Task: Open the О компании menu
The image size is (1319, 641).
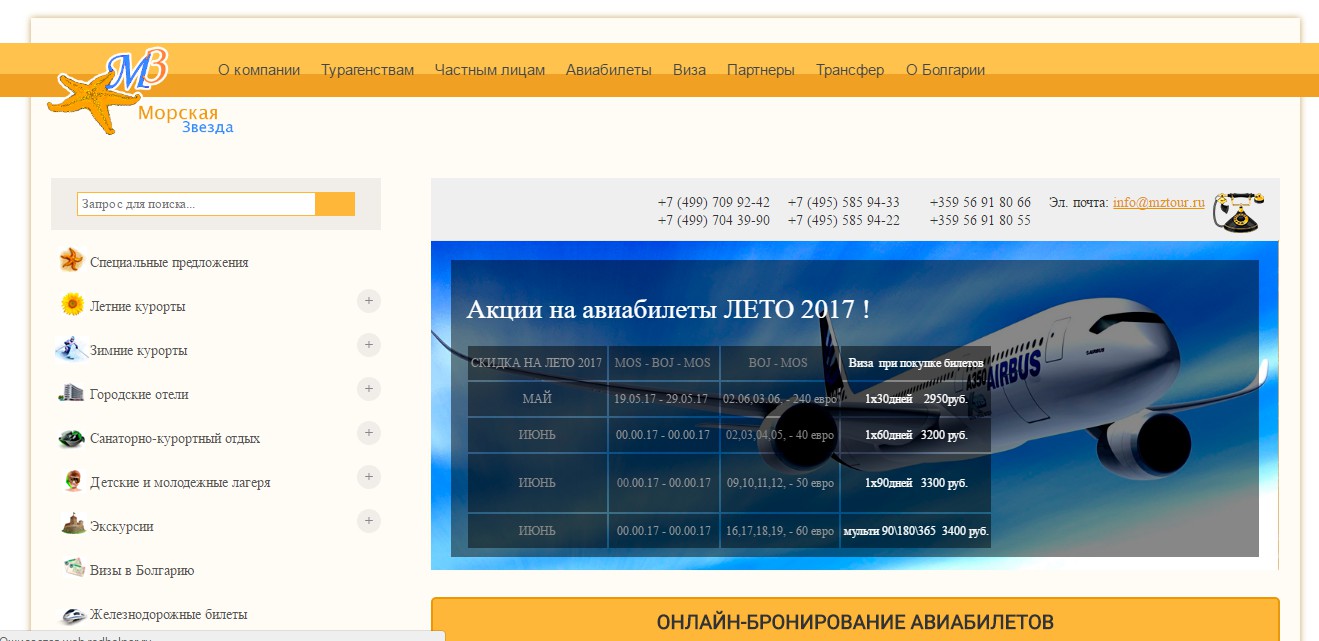Action: click(x=259, y=70)
